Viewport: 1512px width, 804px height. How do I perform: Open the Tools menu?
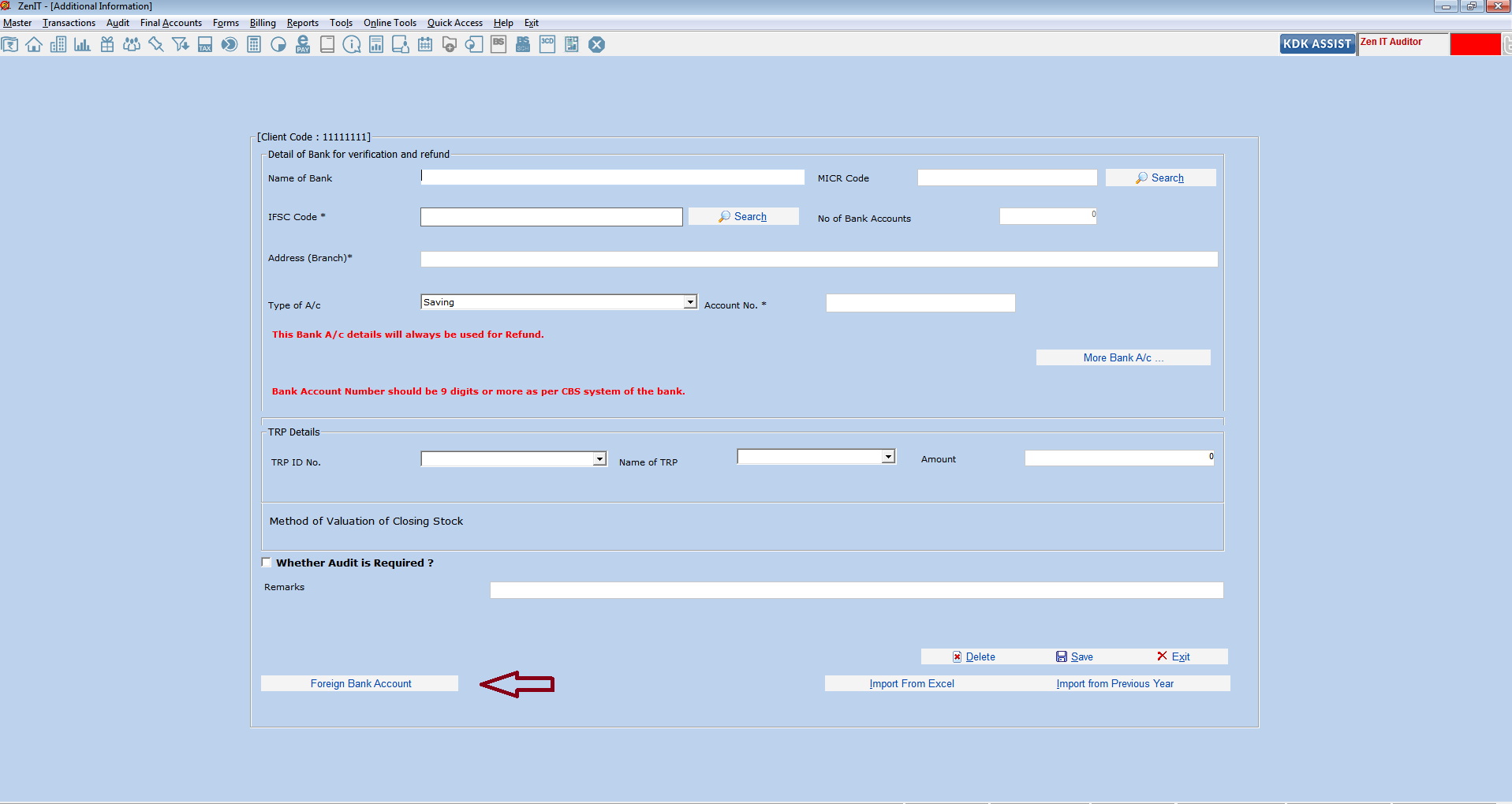pos(341,23)
